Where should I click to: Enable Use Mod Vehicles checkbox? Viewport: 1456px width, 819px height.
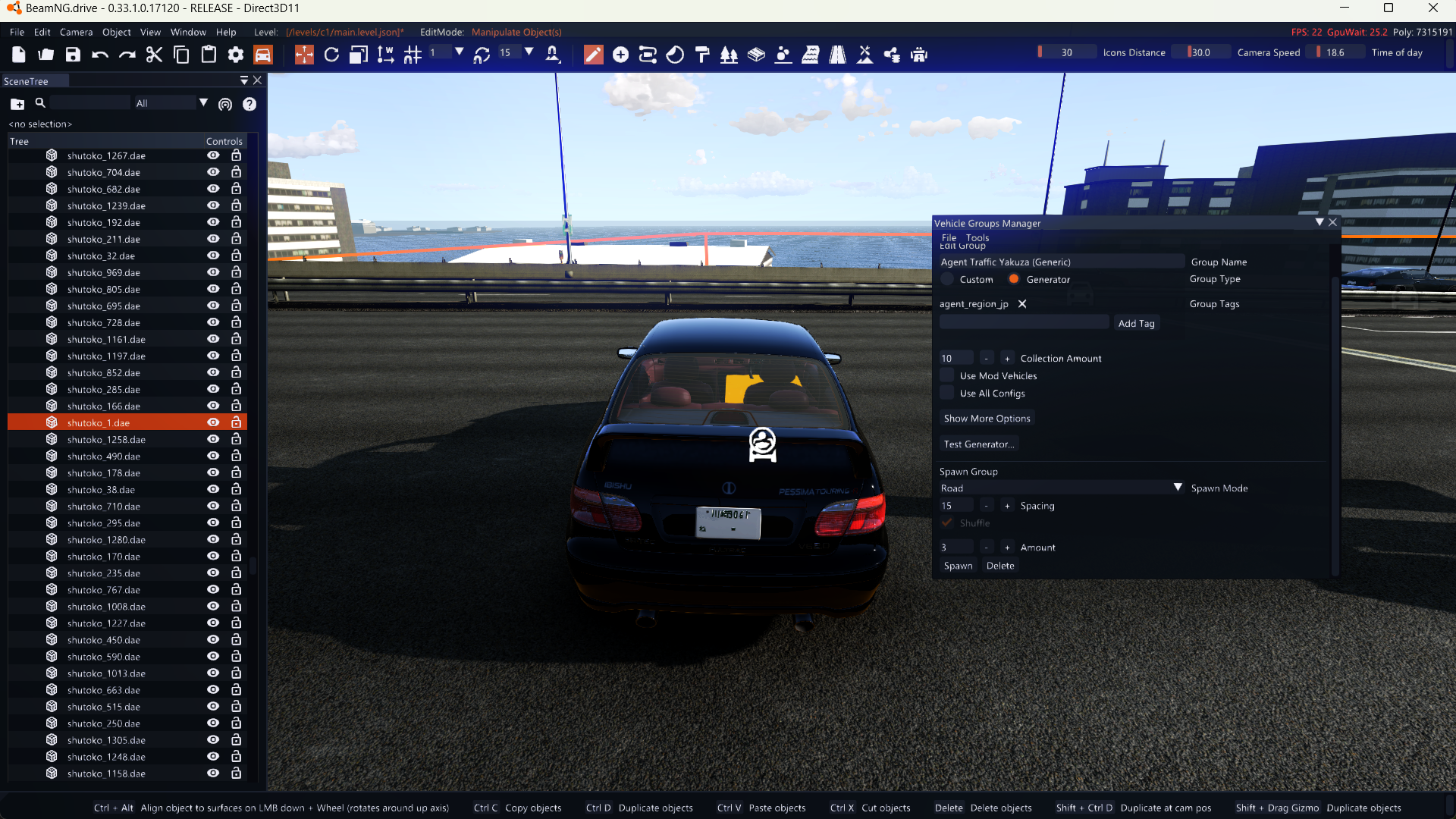click(946, 375)
